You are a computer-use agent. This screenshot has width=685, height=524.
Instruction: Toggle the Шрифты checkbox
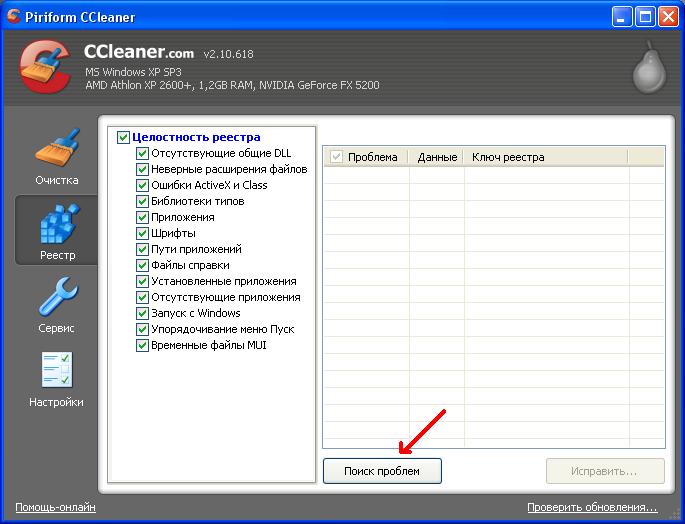point(142,233)
